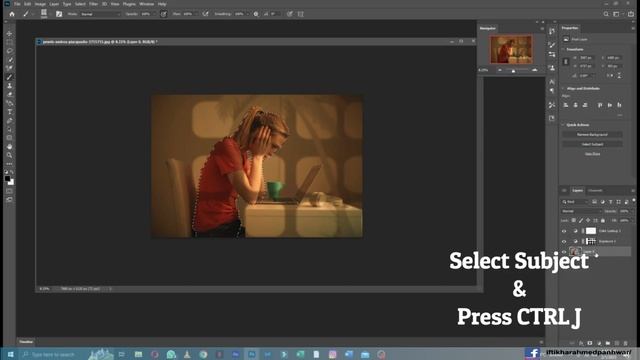This screenshot has height=360, width=640.
Task: Select the Rectangular Marquee tool
Action: [9, 42]
